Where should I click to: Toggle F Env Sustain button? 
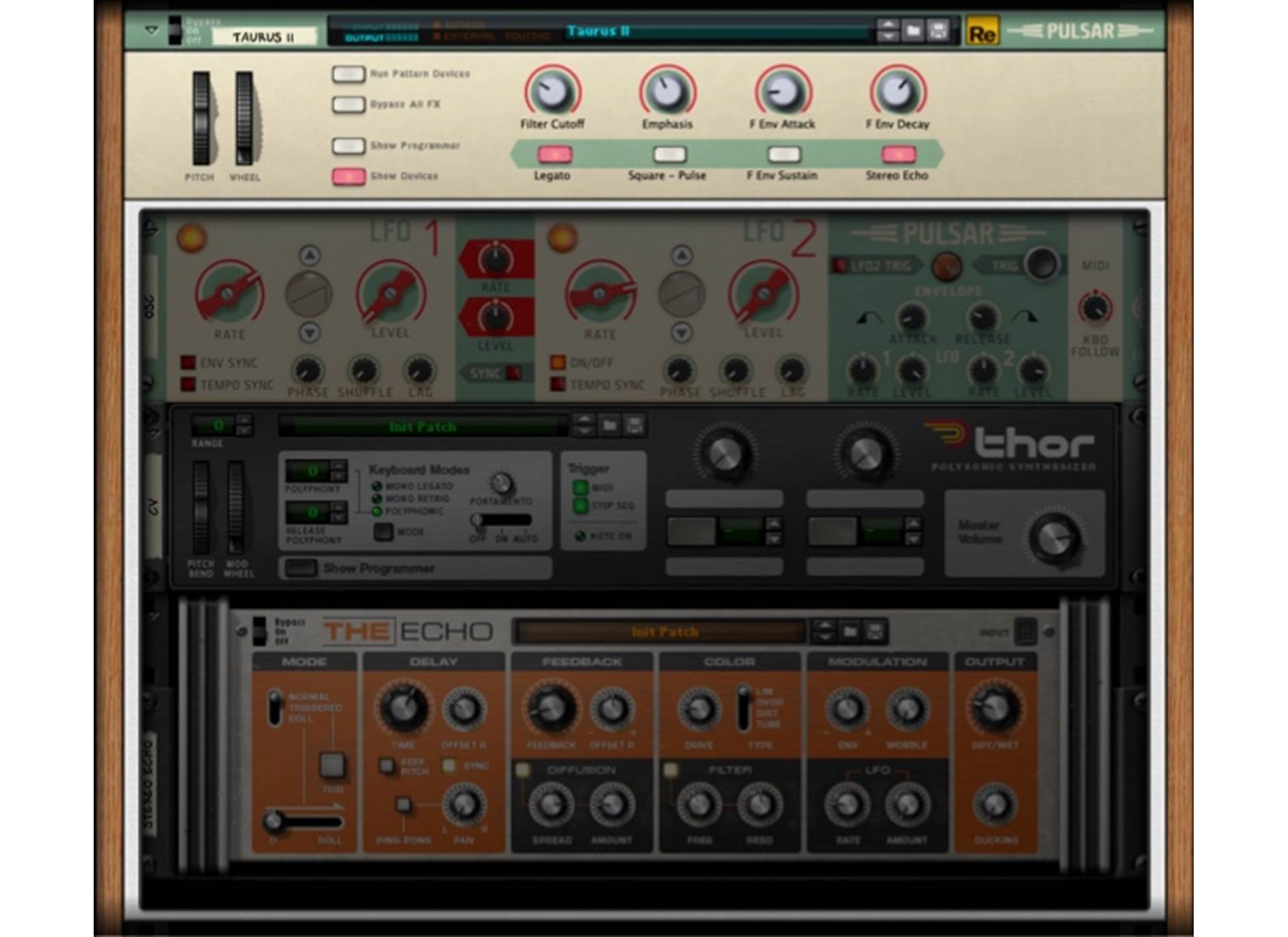coord(784,154)
